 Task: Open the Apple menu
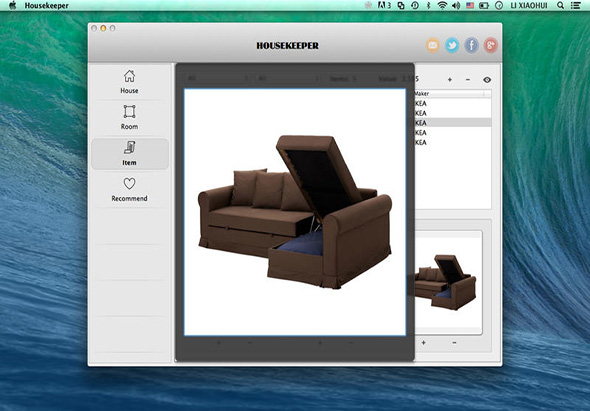click(12, 5)
